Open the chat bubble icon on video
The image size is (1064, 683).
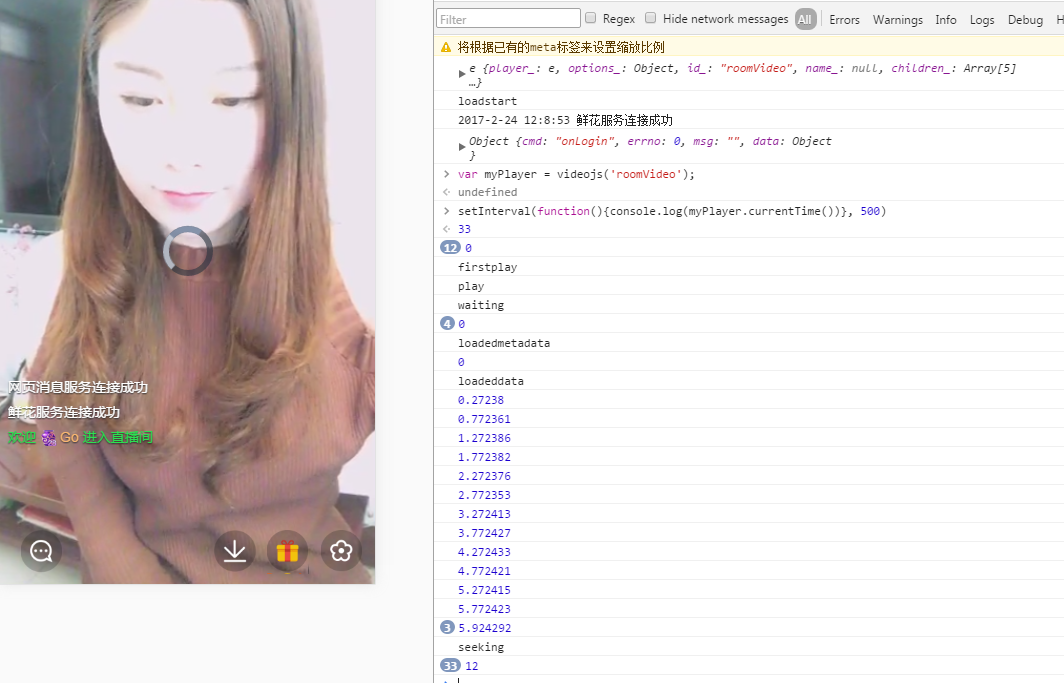pyautogui.click(x=41, y=551)
